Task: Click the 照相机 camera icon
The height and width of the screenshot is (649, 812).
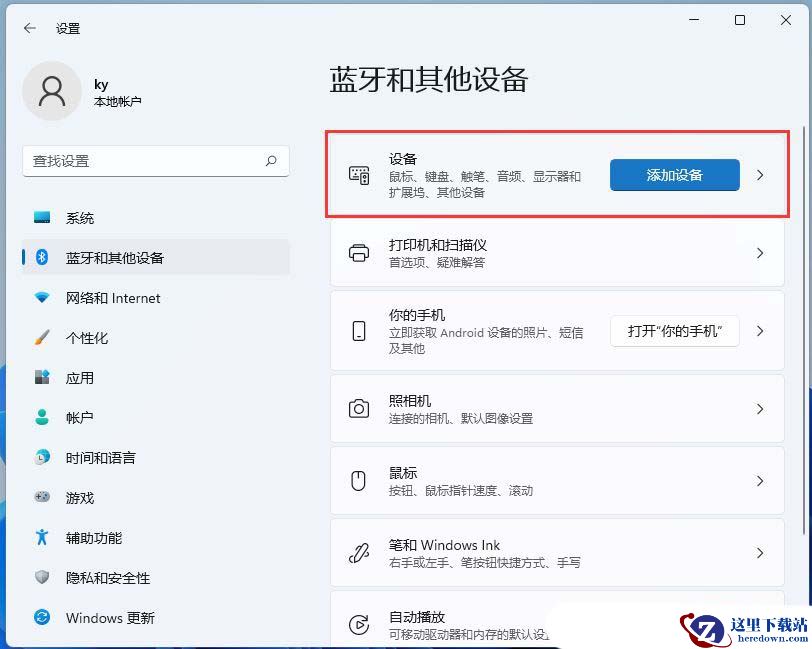Action: pyautogui.click(x=358, y=409)
